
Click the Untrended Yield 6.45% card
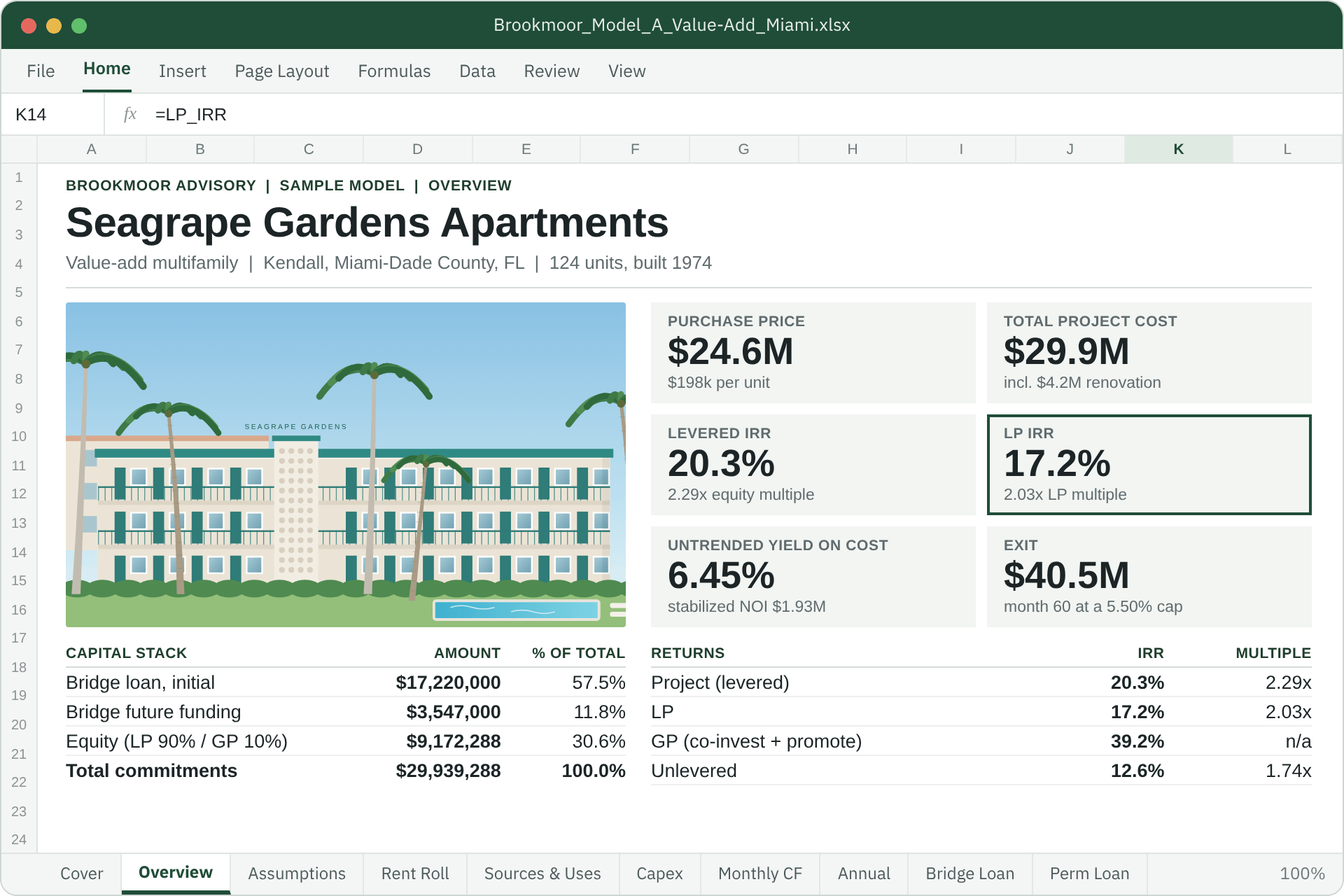(813, 577)
